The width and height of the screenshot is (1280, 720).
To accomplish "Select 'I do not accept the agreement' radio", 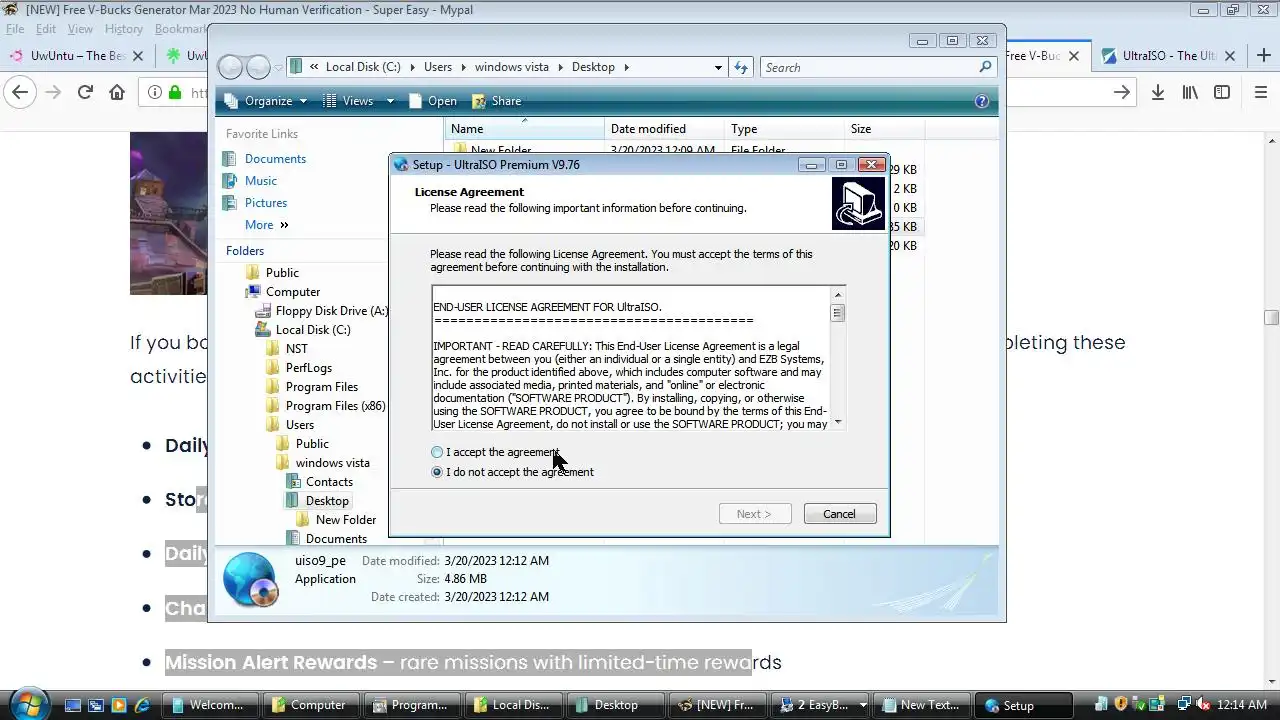I will (437, 472).
